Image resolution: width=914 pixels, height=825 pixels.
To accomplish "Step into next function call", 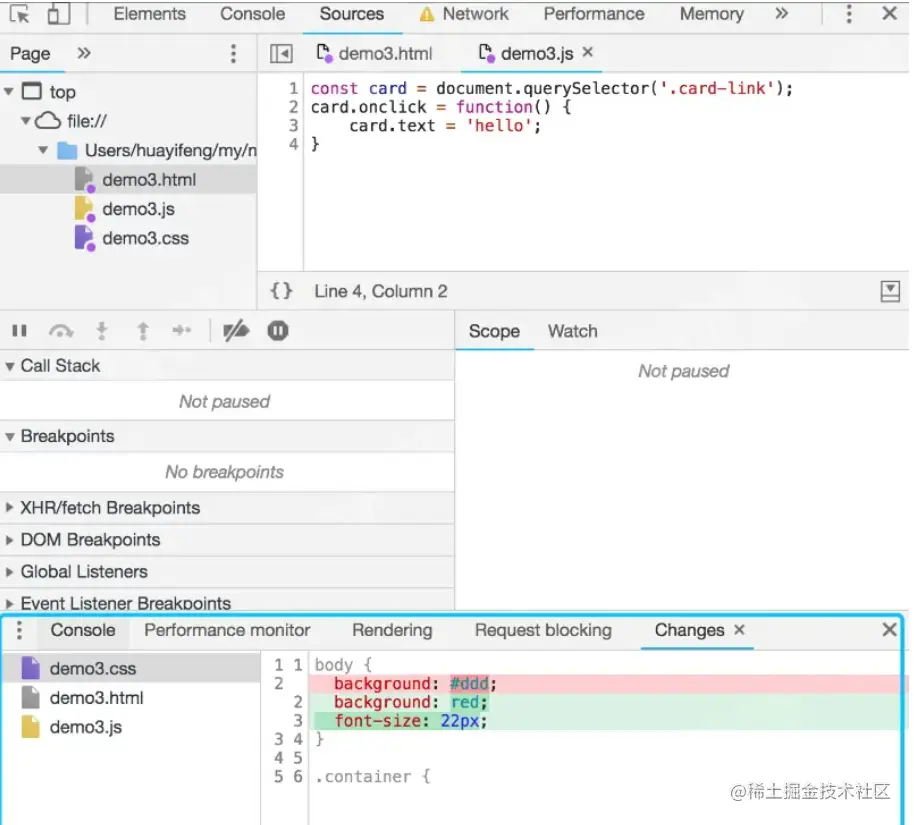I will 101,331.
